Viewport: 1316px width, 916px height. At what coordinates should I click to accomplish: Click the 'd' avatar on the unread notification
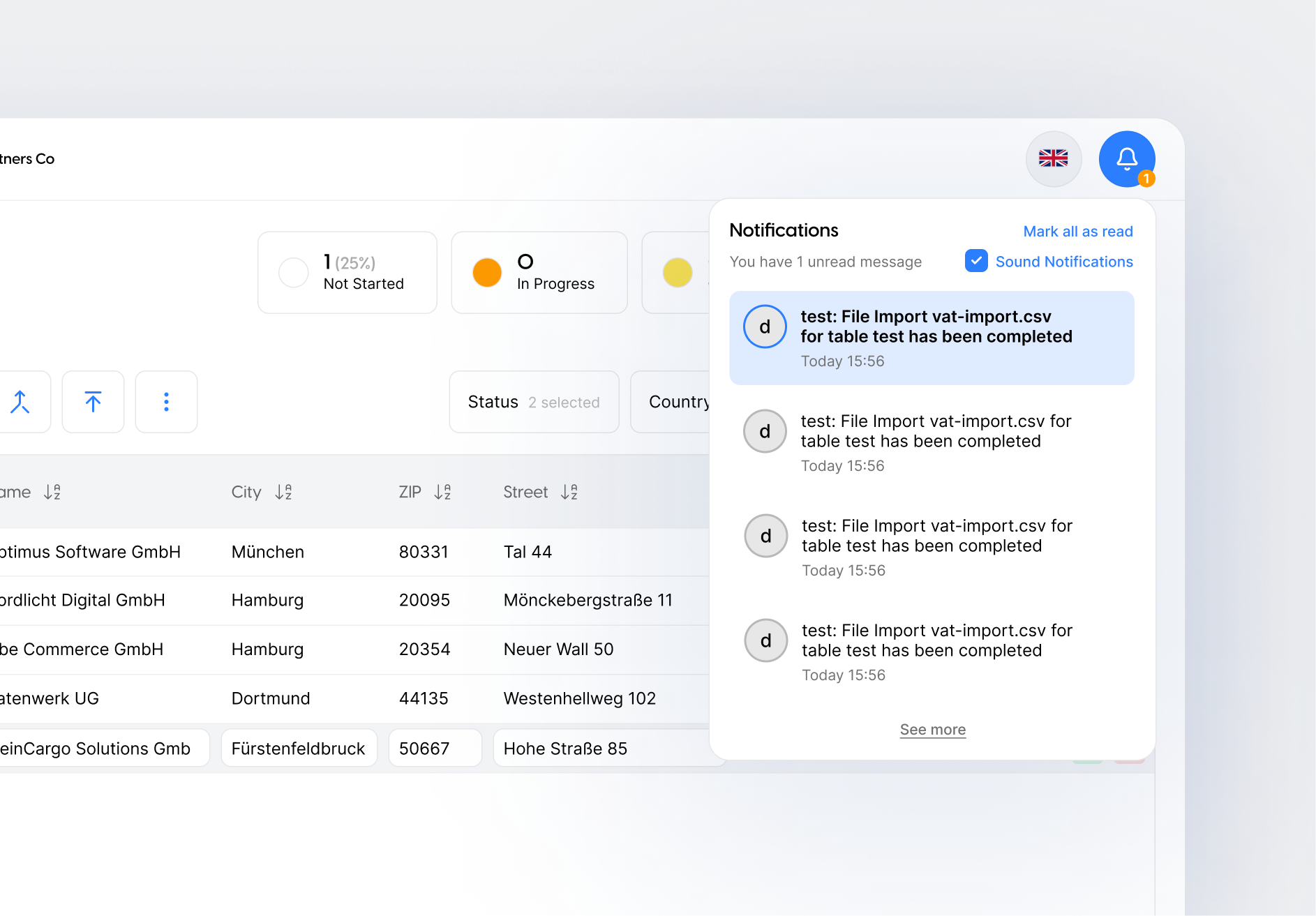[765, 326]
